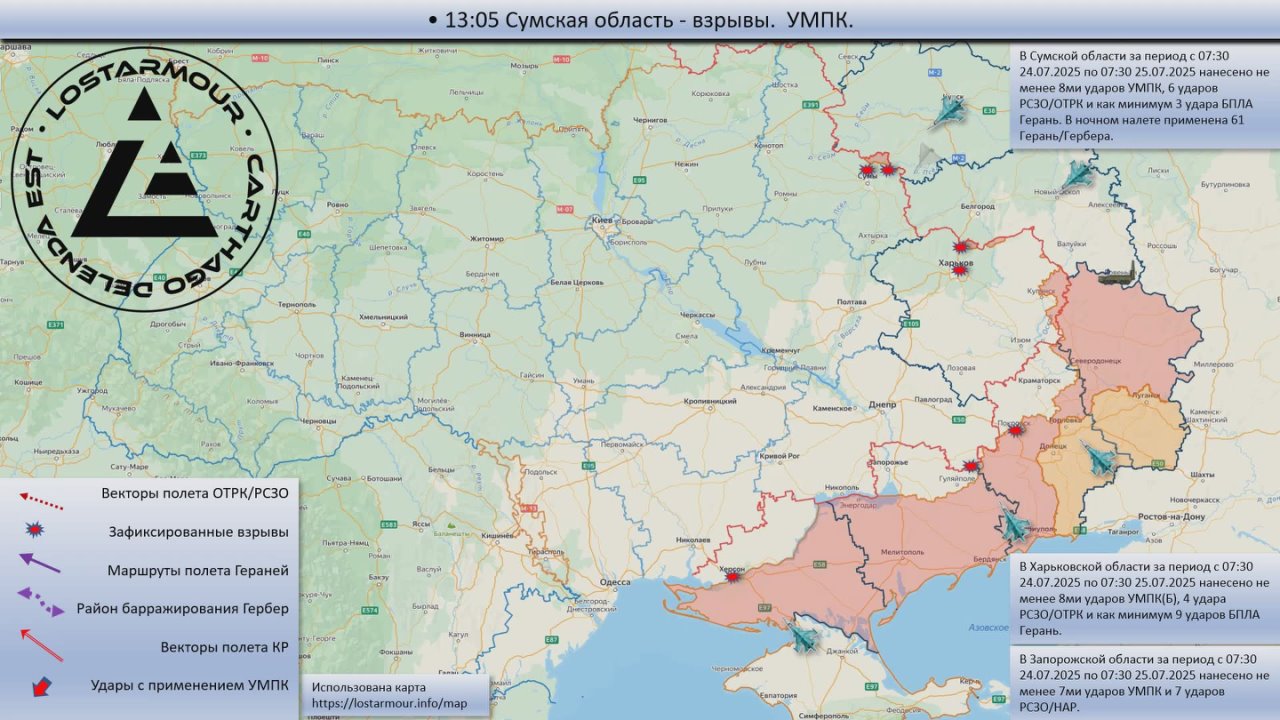Click the explosion marker at Херсон

pos(733,577)
